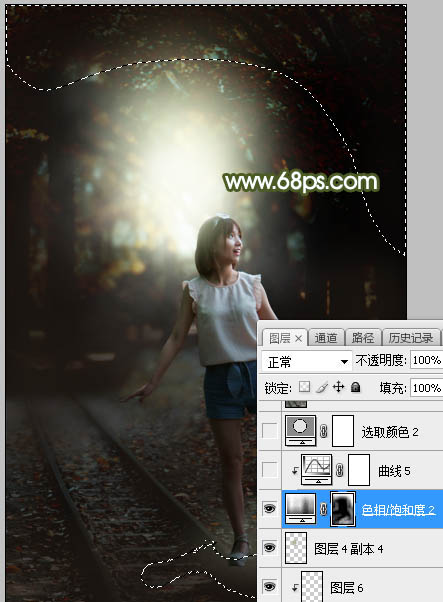Click link icon on 选取颜色 2 layer

pyautogui.click(x=324, y=432)
